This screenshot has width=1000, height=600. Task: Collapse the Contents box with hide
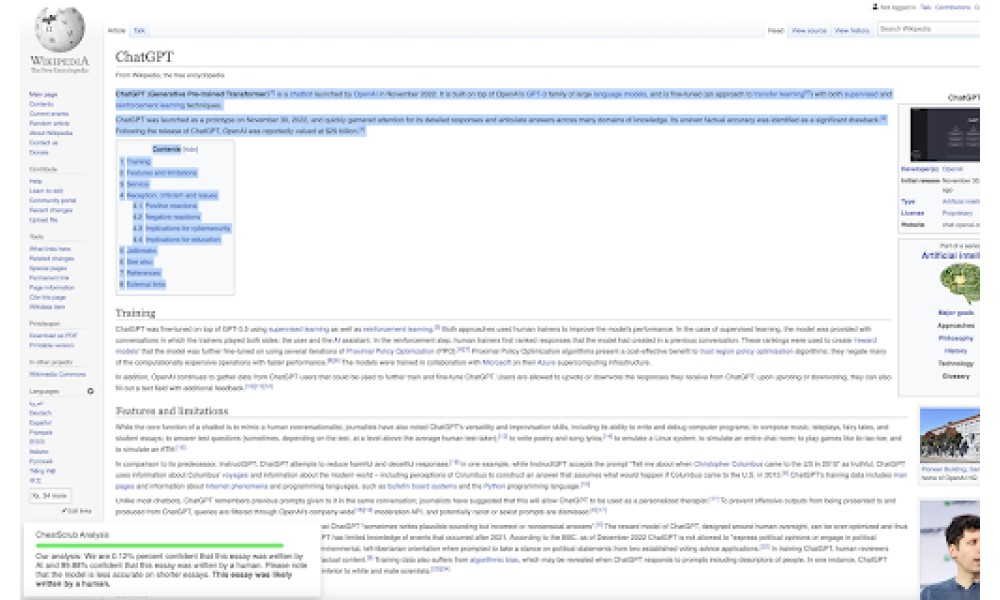tap(190, 149)
